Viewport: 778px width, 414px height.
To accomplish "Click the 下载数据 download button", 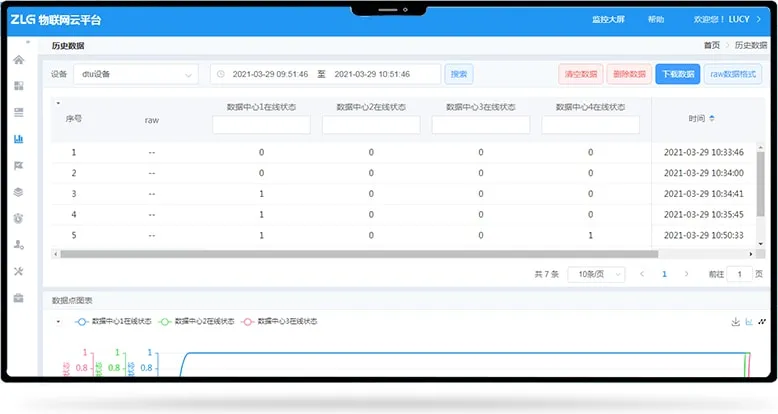I will click(x=677, y=74).
